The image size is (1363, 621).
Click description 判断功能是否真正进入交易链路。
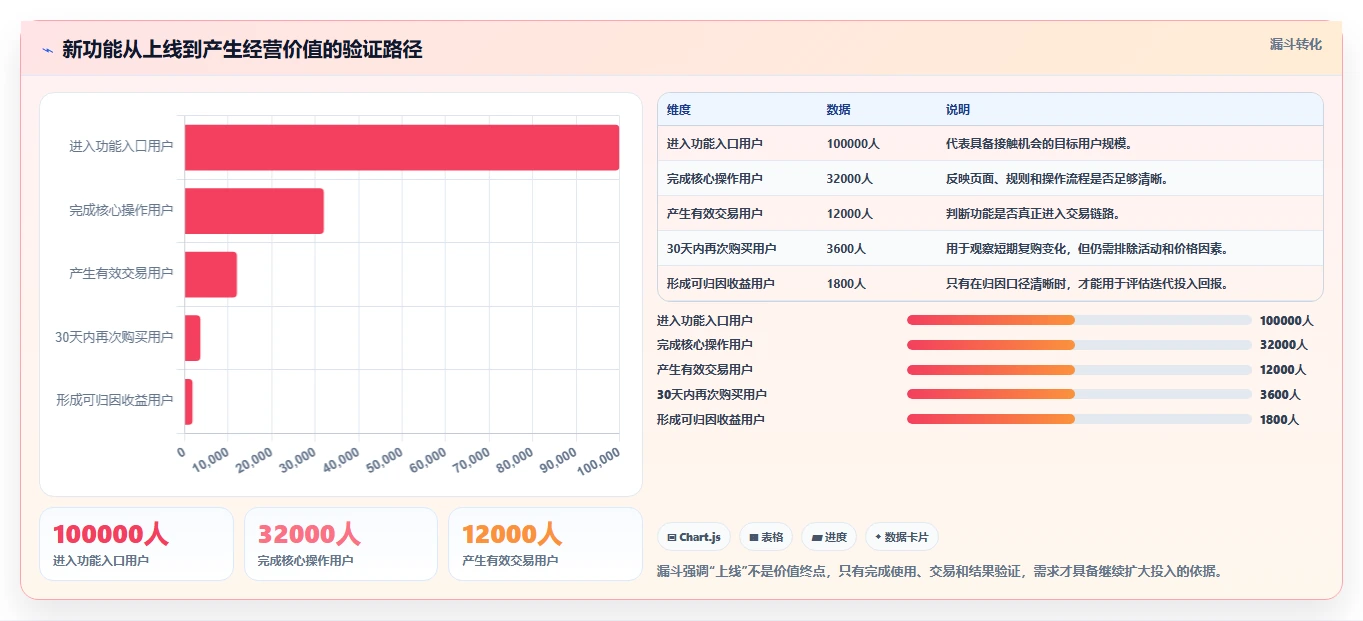pyautogui.click(x=1033, y=214)
